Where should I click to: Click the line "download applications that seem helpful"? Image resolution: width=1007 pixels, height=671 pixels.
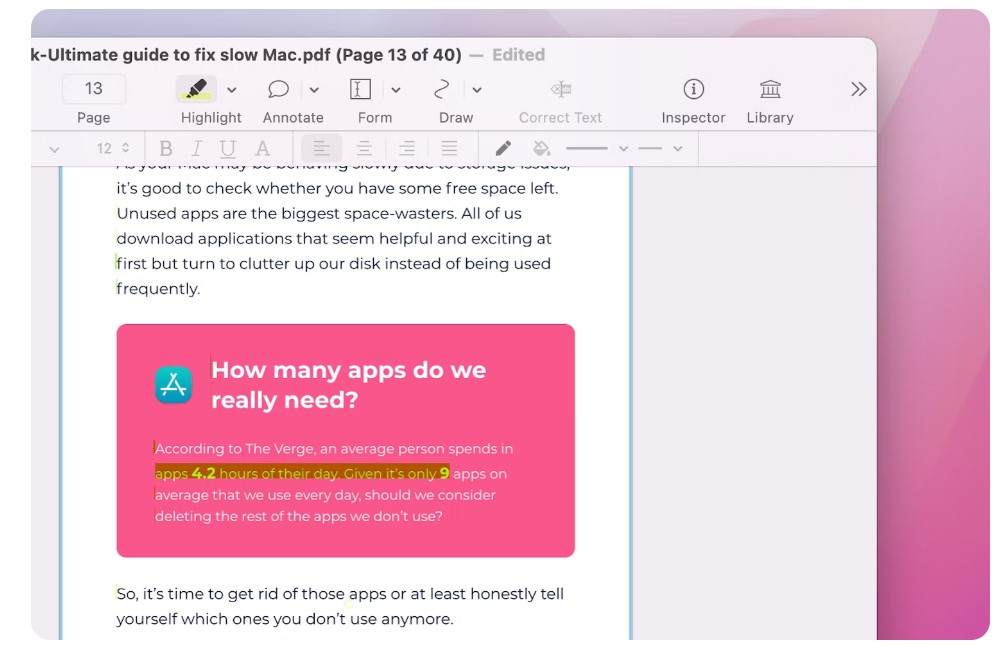[334, 238]
